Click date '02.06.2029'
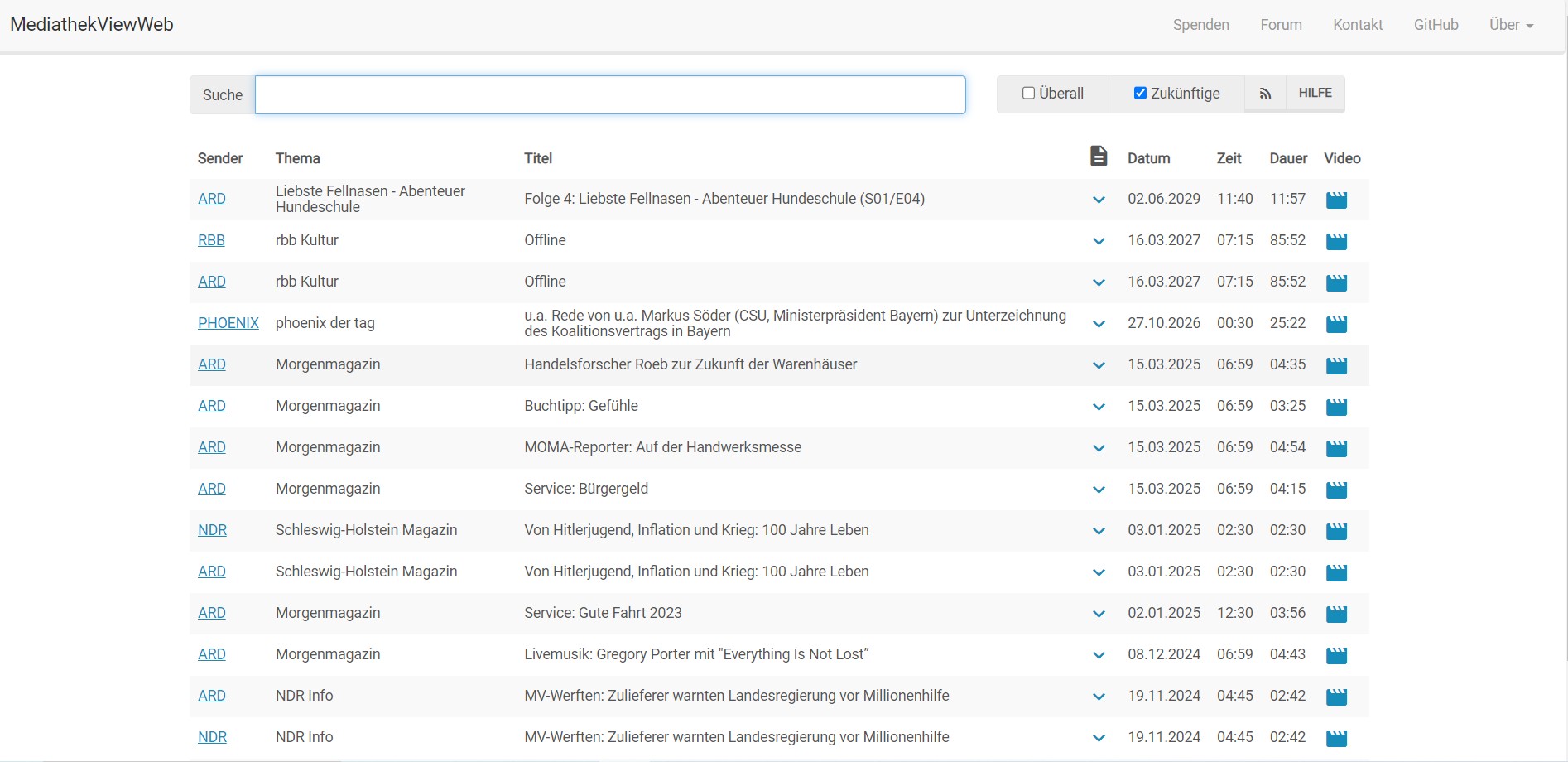This screenshot has height=762, width=1568. [1164, 199]
